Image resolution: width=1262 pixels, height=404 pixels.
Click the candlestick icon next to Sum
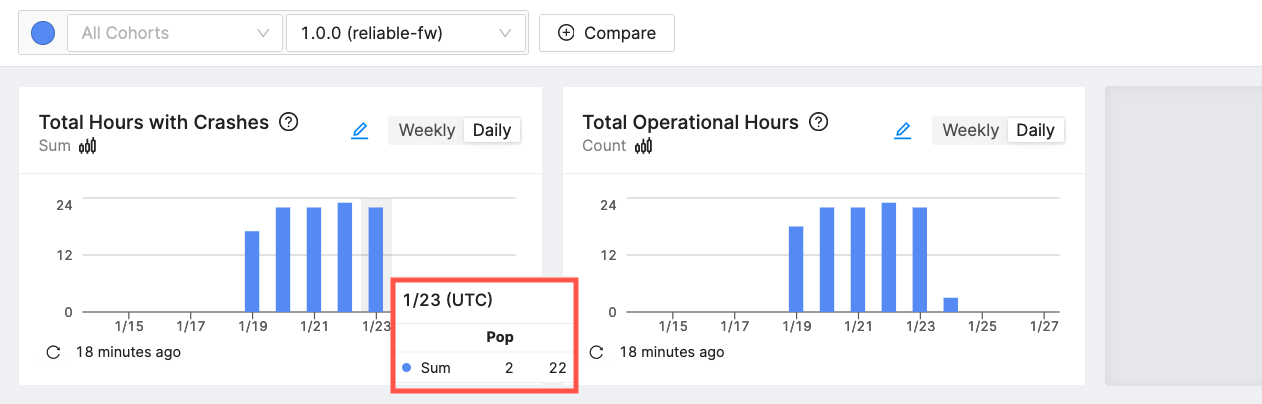point(88,146)
